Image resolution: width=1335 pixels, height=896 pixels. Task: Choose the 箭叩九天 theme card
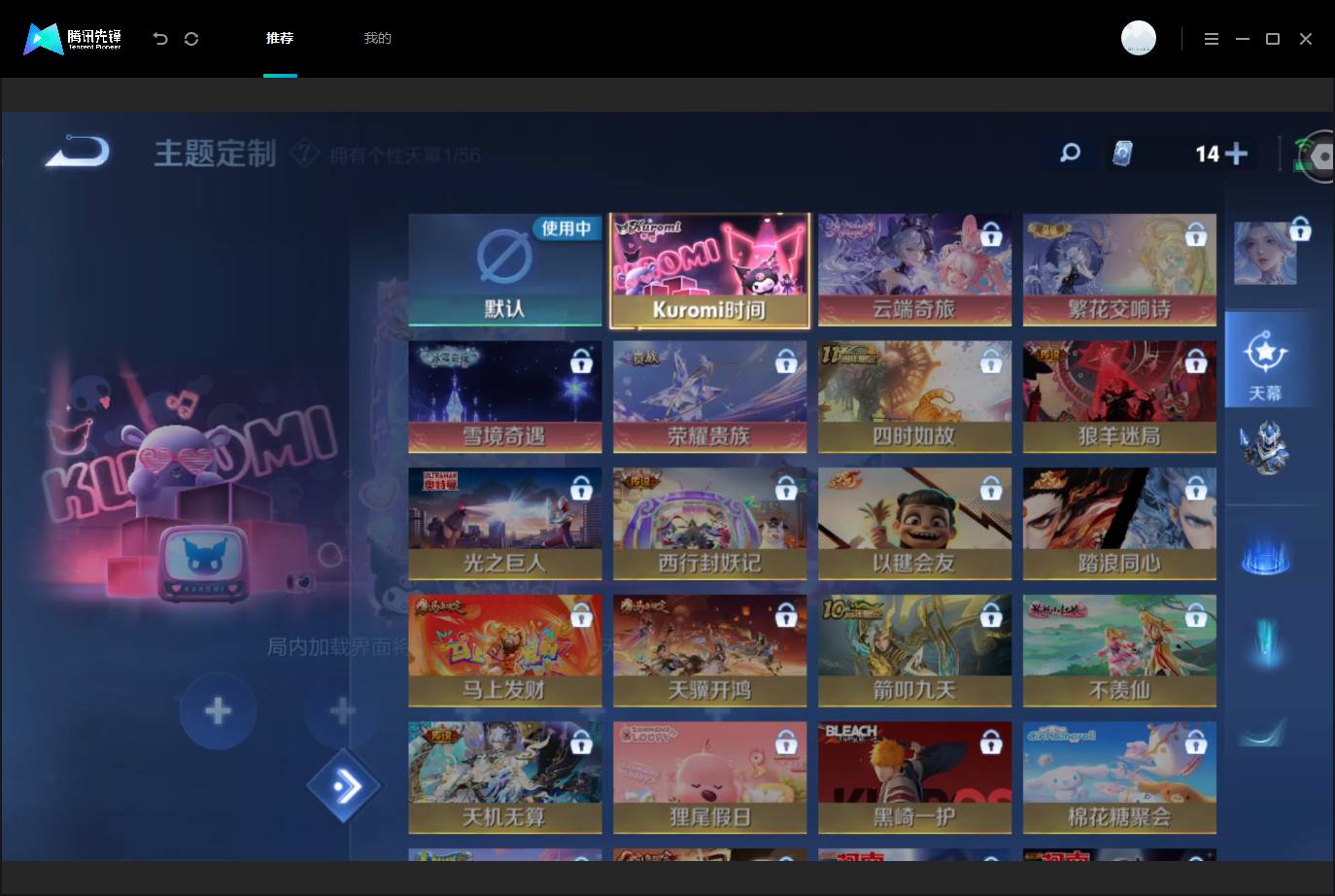point(914,651)
